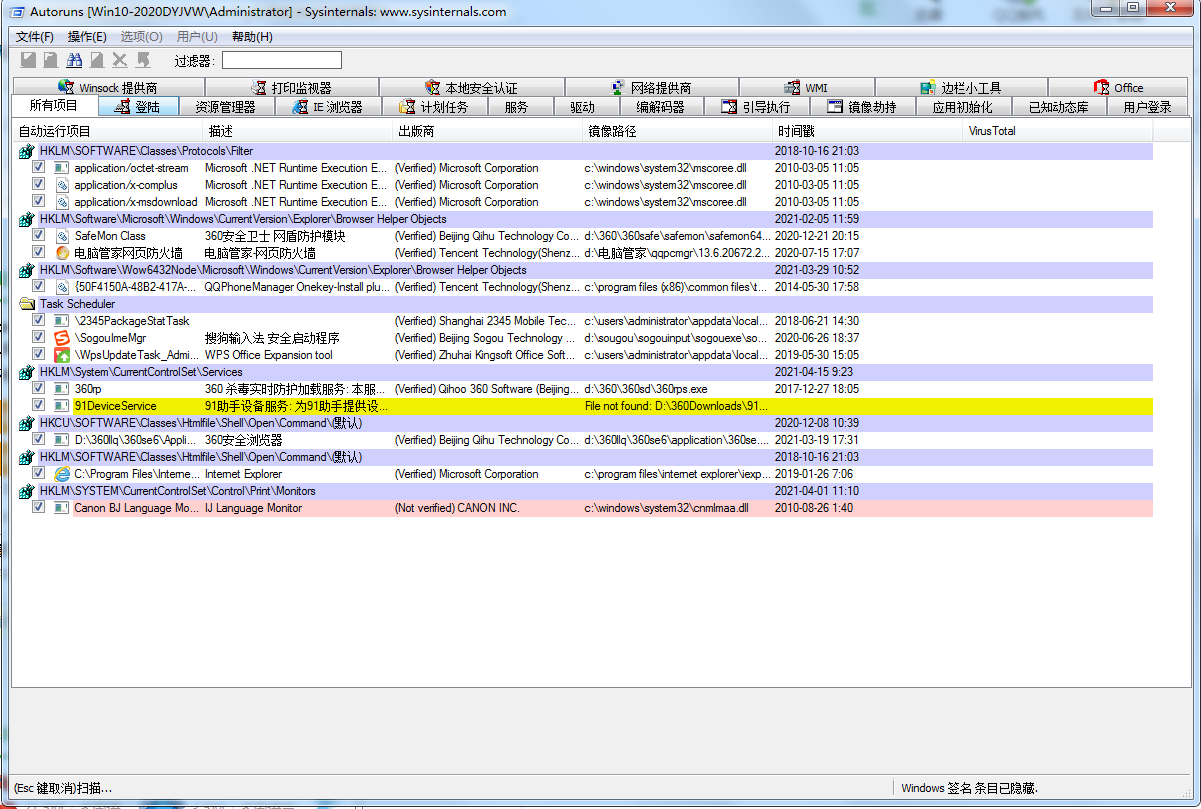Open the 引导执行 tab

coord(757,107)
